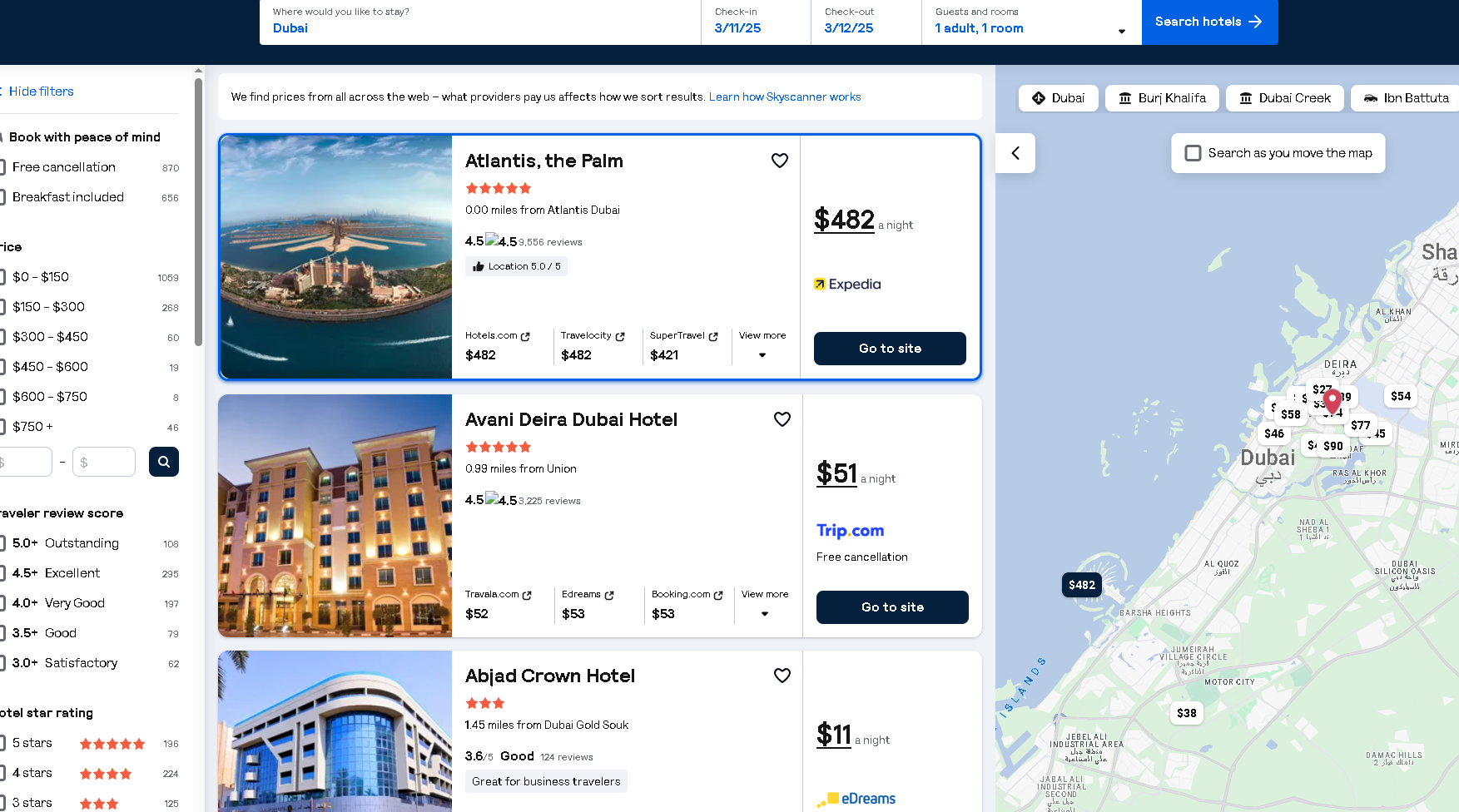Enable Search as you move the map
1459x812 pixels.
pos(1193,153)
